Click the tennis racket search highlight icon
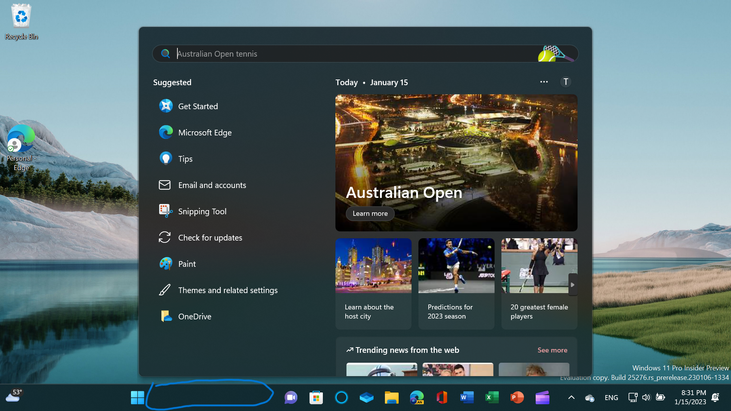 coord(555,54)
